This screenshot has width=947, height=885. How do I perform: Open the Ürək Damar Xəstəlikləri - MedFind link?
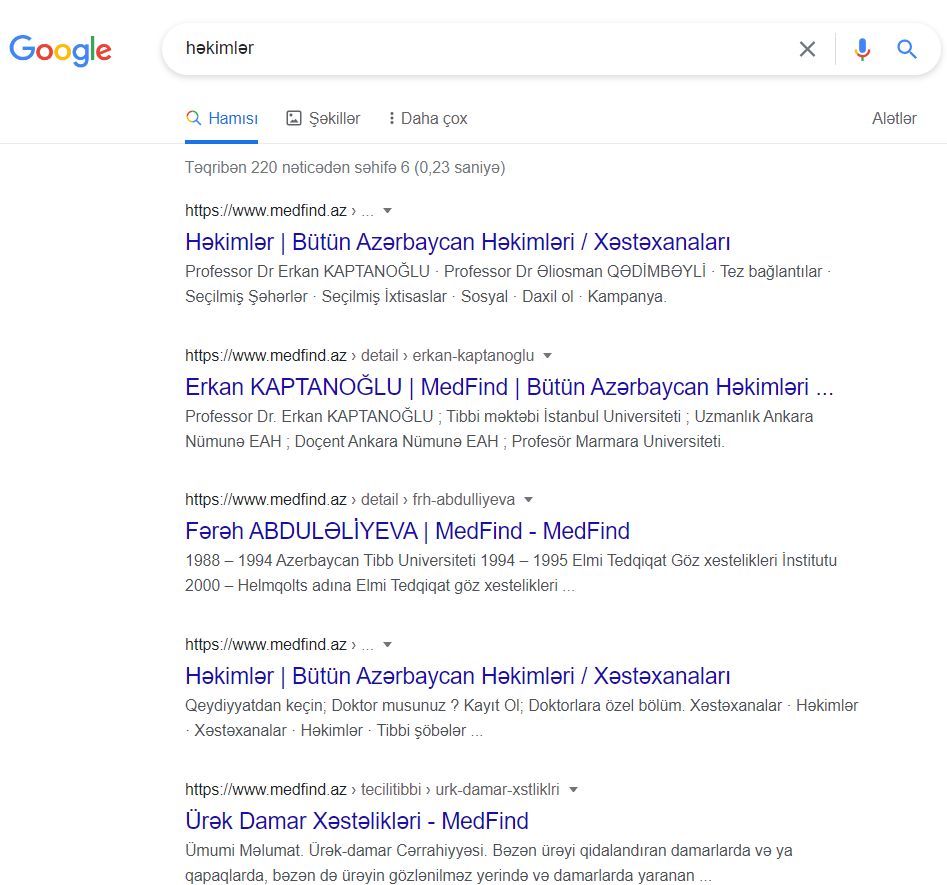point(356,821)
